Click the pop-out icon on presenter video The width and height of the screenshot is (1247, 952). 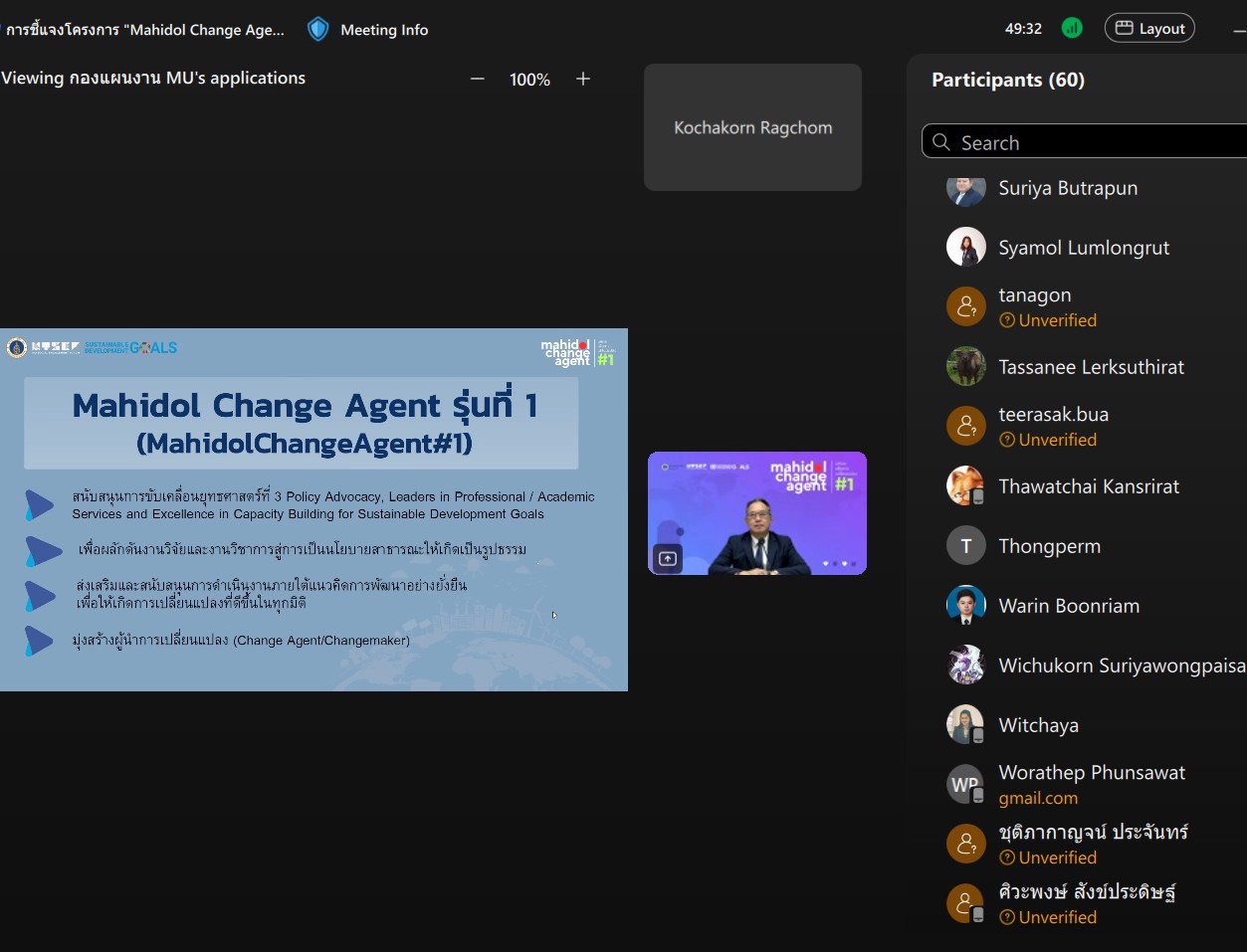point(668,559)
